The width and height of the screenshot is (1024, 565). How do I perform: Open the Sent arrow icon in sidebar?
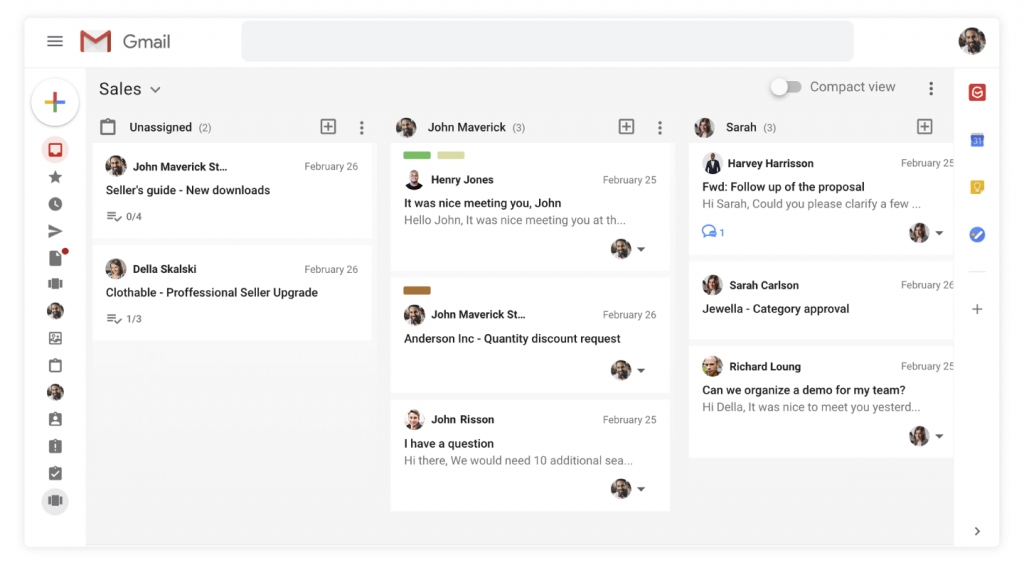(56, 231)
